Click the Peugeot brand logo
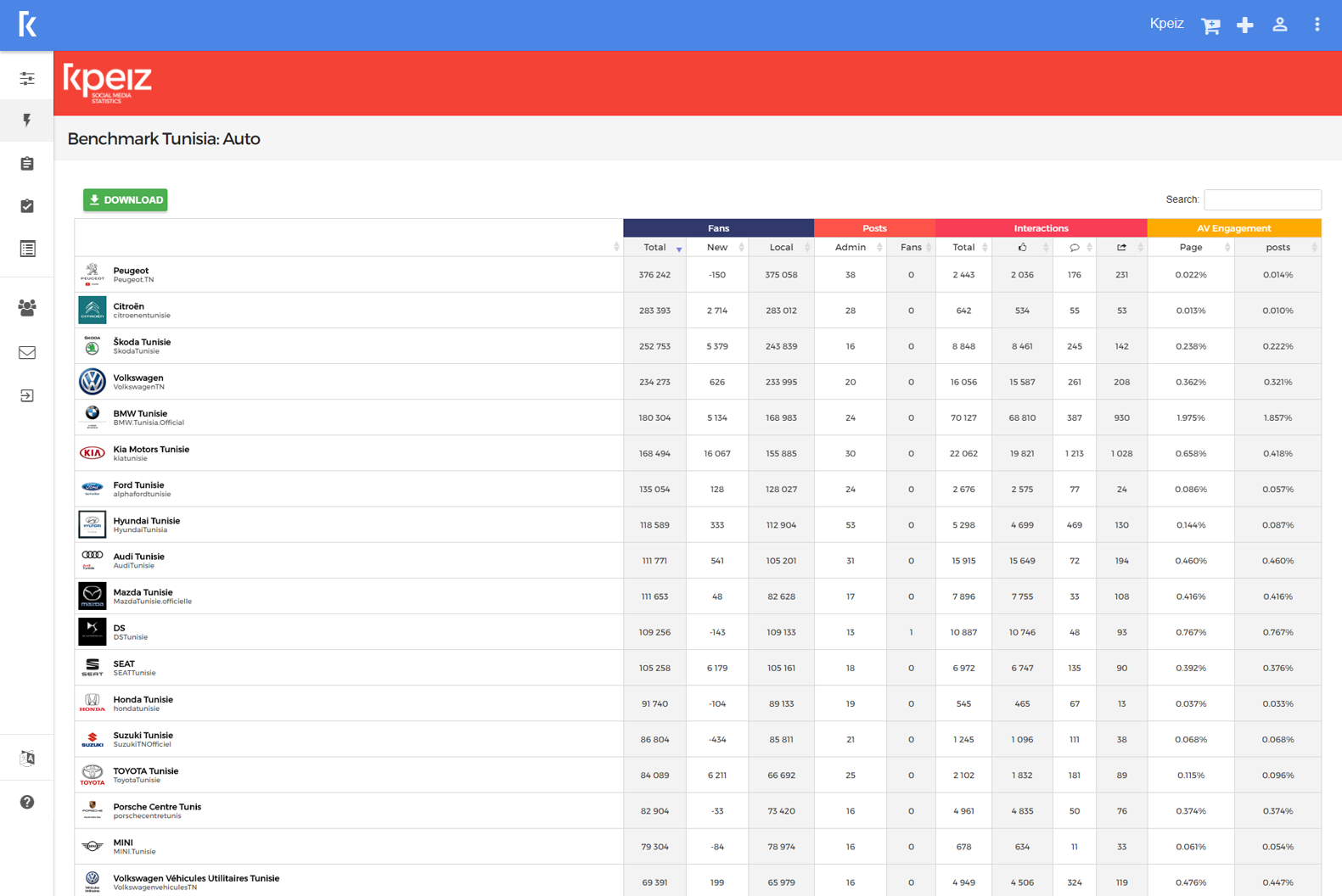Screen dimensions: 1342x896 click(93, 275)
